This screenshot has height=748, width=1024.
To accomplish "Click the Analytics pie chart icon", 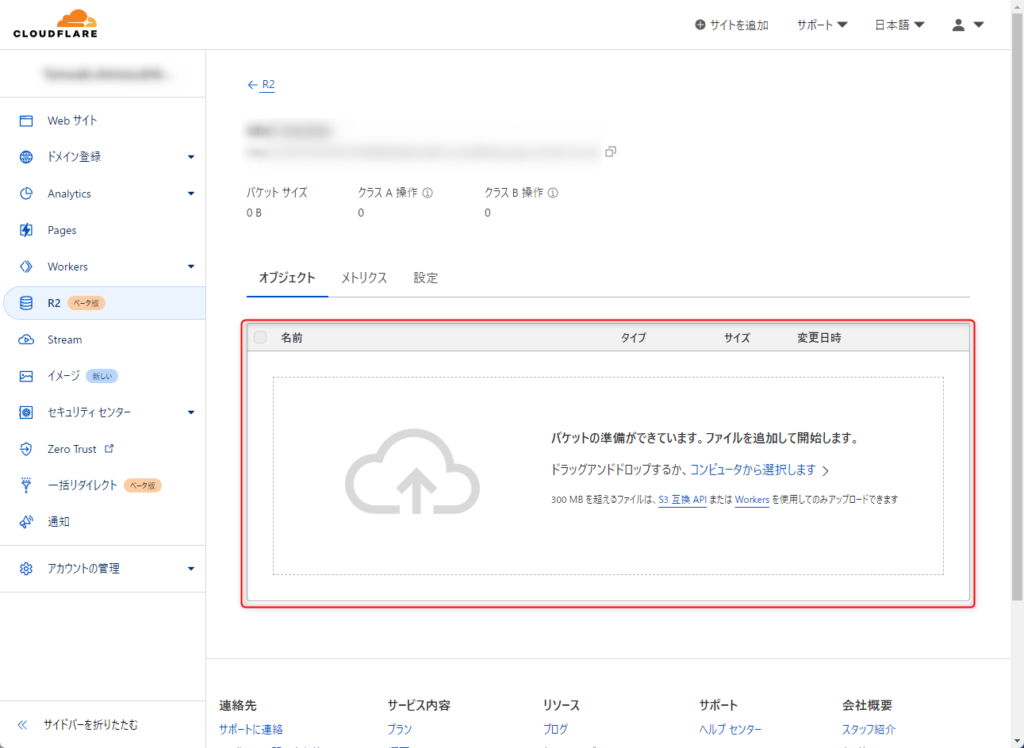I will 26,193.
